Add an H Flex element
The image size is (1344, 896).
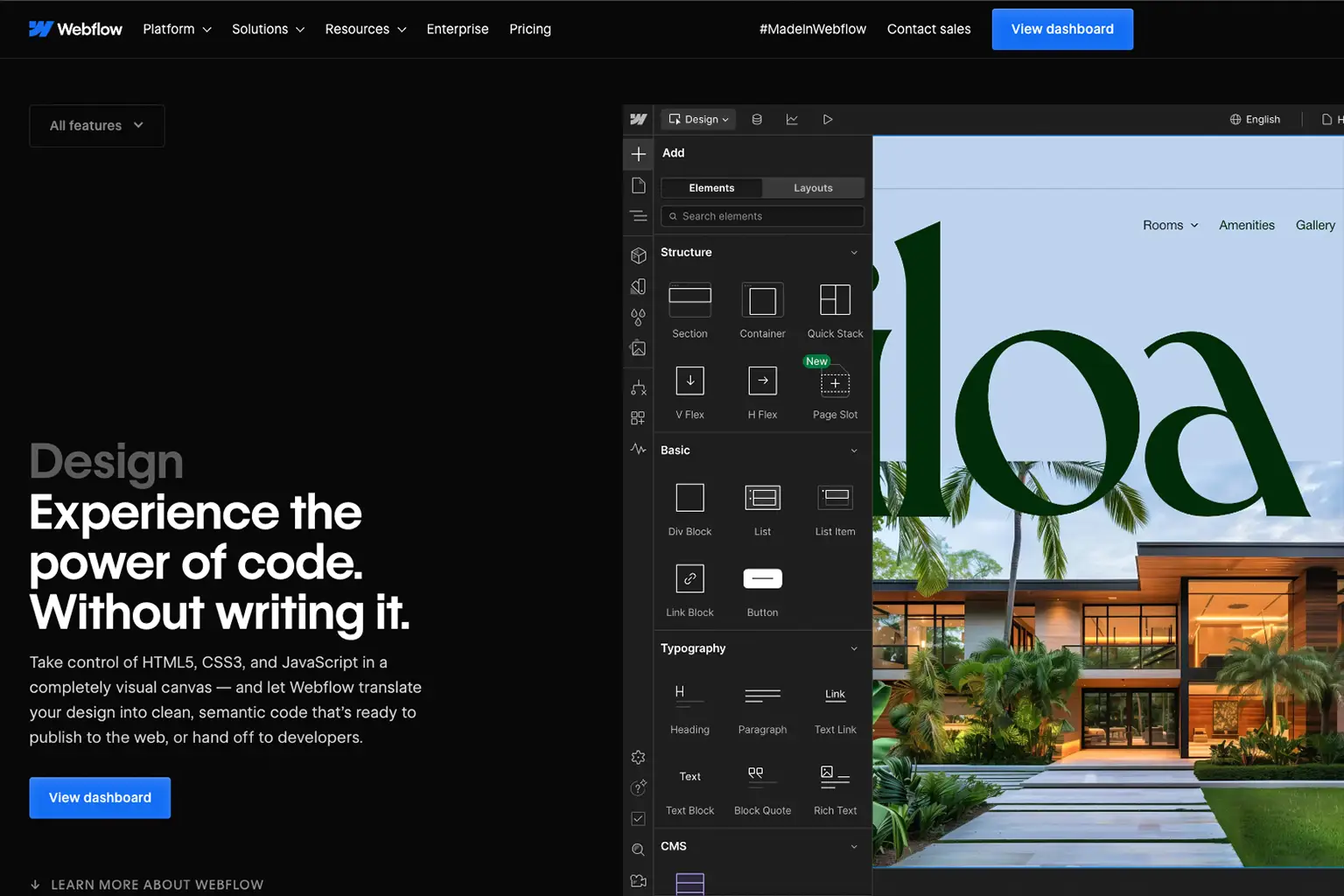[x=762, y=391]
